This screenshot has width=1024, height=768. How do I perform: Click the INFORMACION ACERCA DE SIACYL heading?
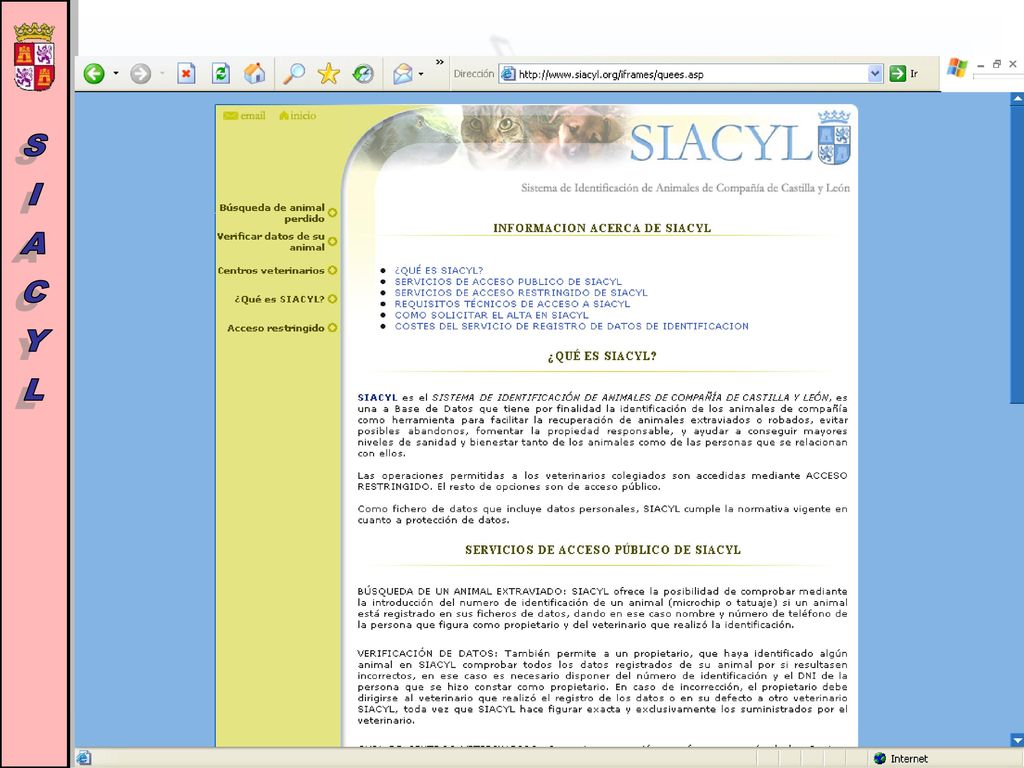point(602,228)
